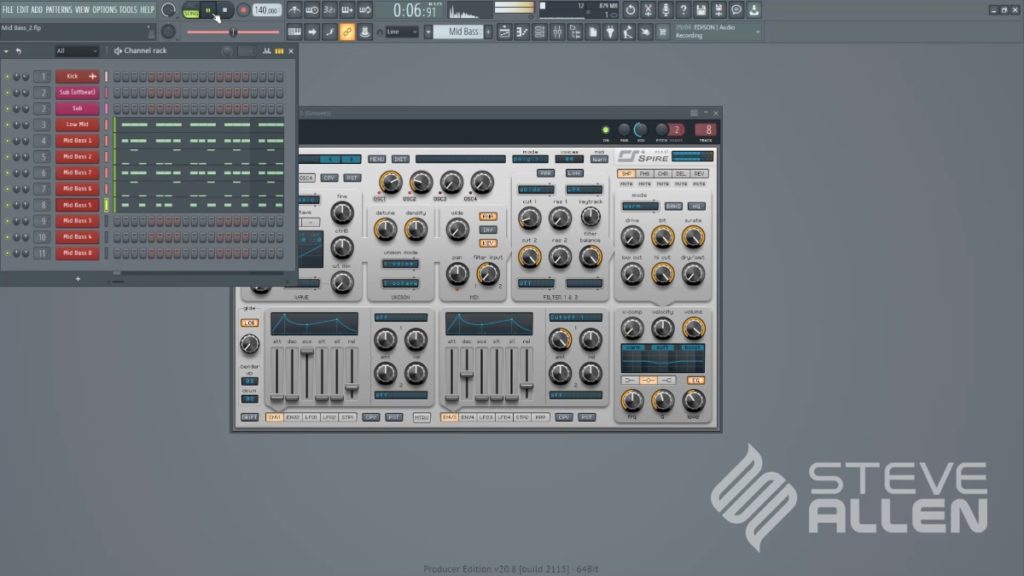Open the FILE menu
The width and height of the screenshot is (1024, 576).
point(8,10)
